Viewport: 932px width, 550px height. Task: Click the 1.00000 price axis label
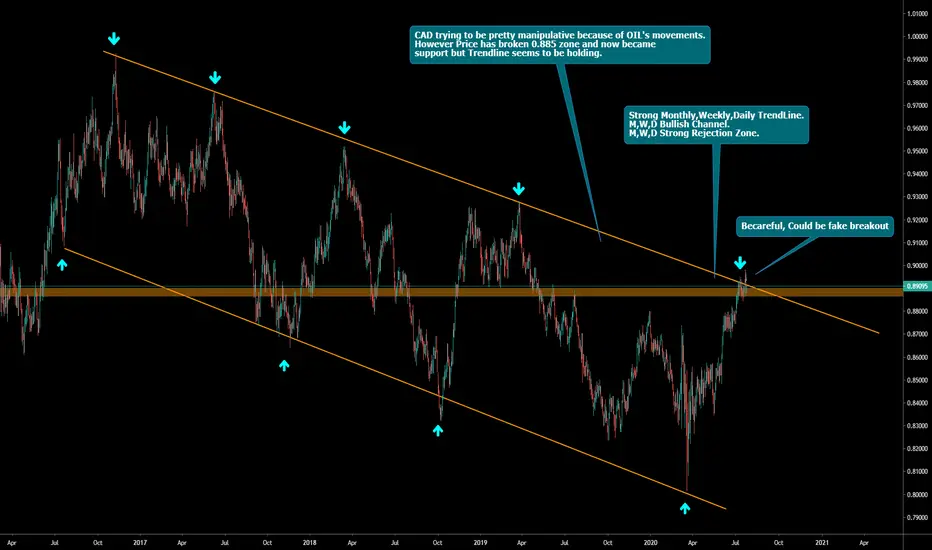[x=918, y=36]
